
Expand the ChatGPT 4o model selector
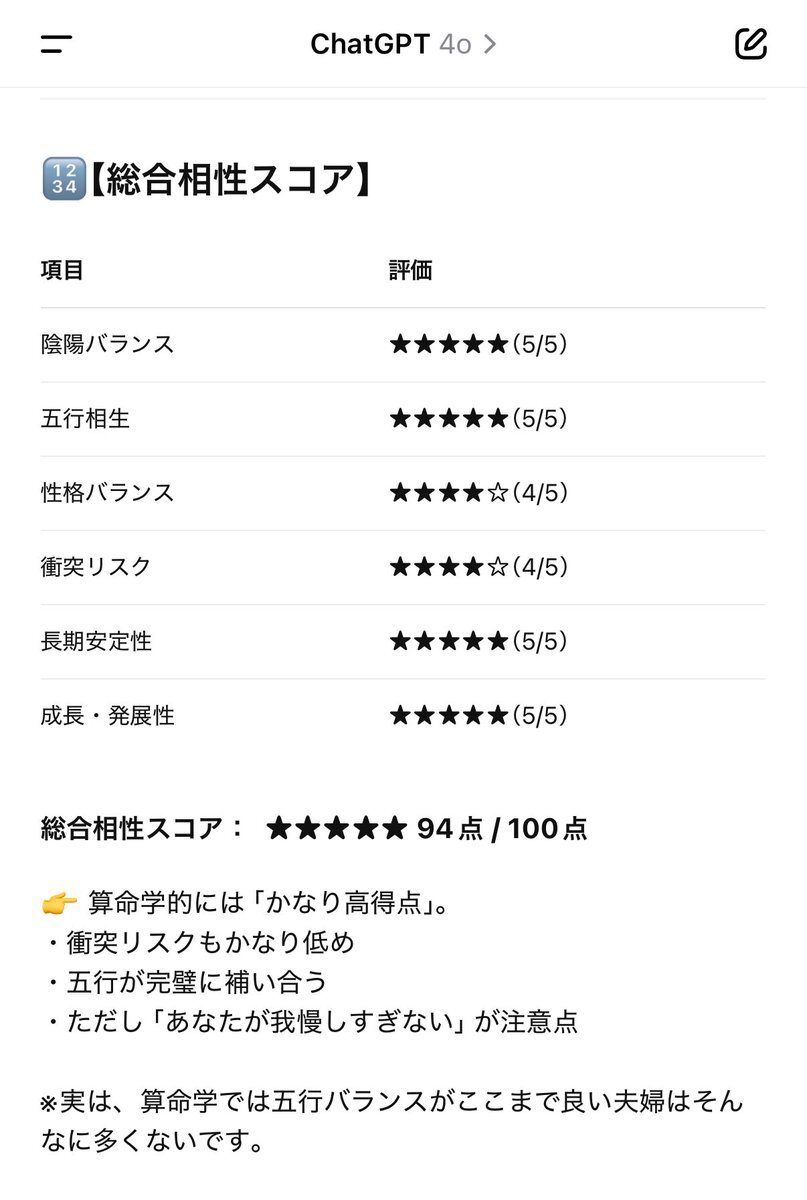point(403,44)
